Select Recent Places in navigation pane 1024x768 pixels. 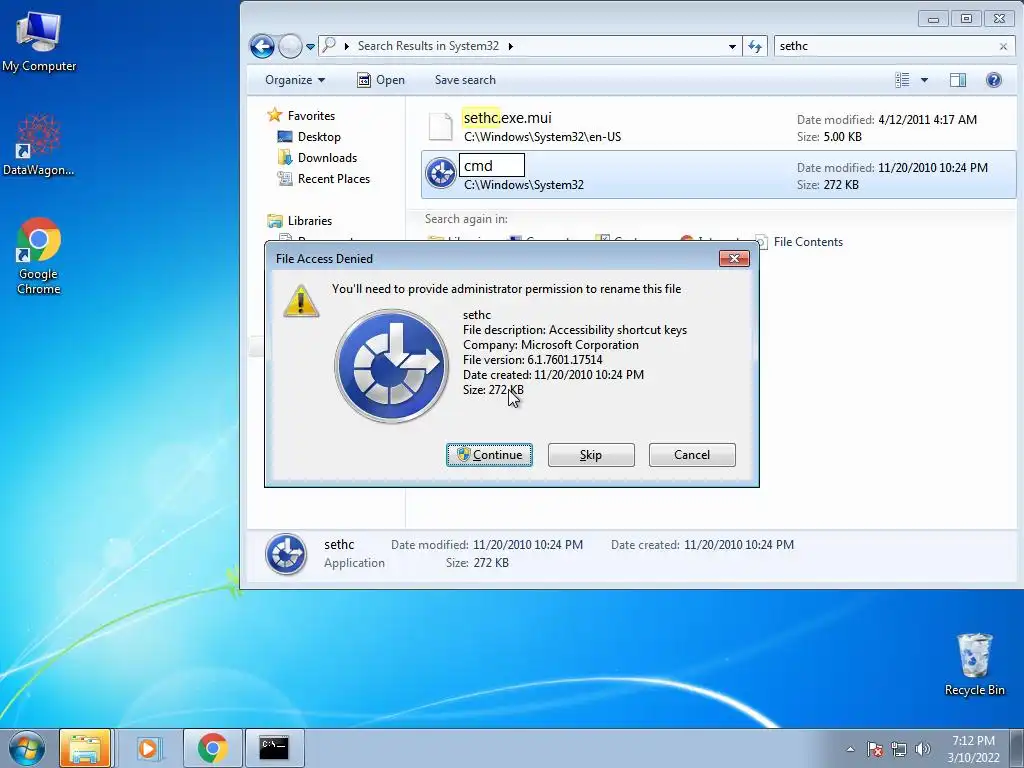(323, 178)
